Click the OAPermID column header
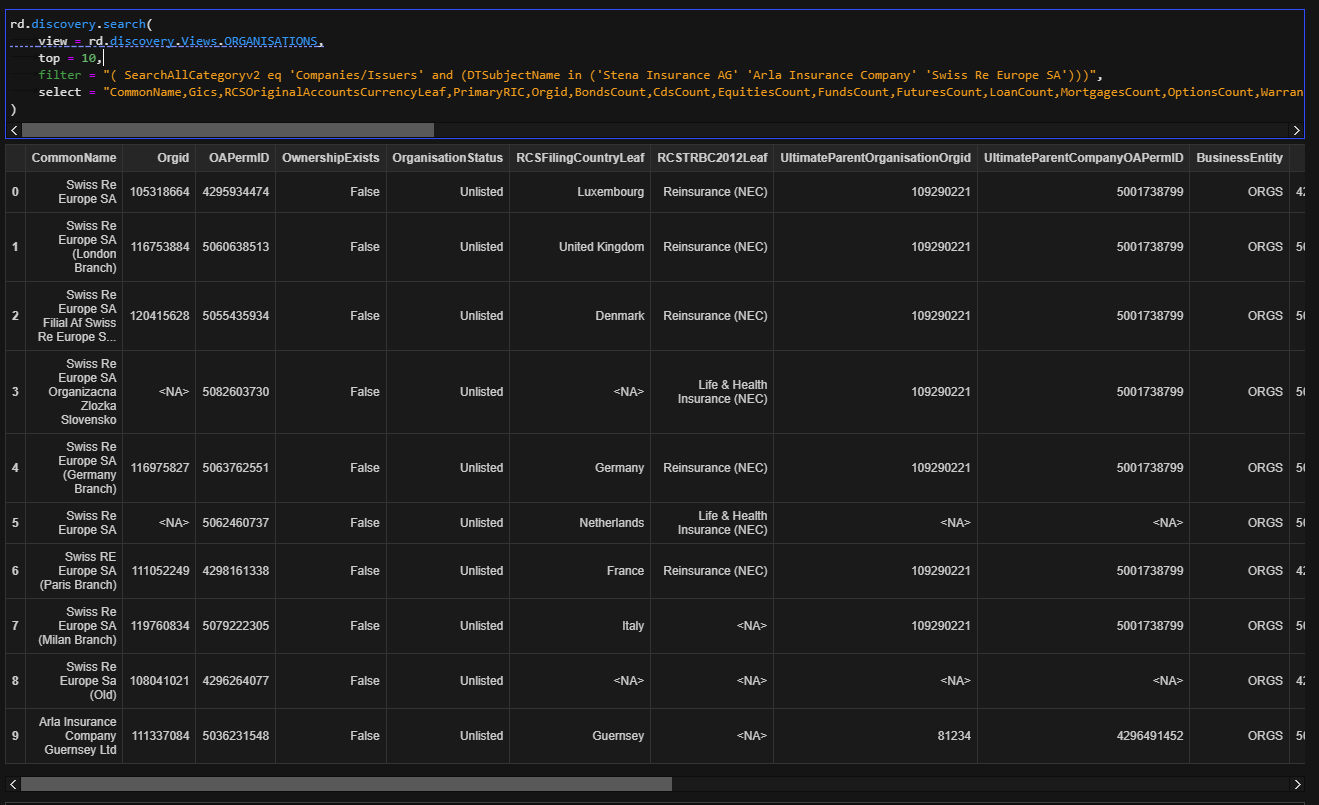The width and height of the screenshot is (1319, 805). (236, 158)
